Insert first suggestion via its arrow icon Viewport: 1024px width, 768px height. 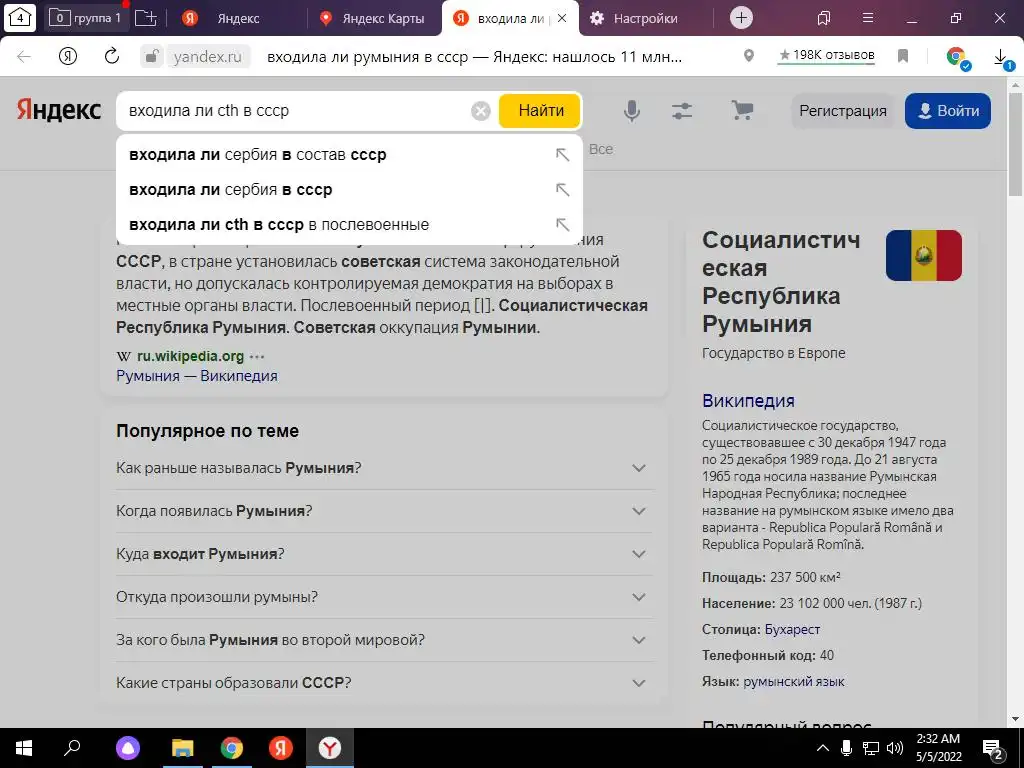pyautogui.click(x=562, y=155)
